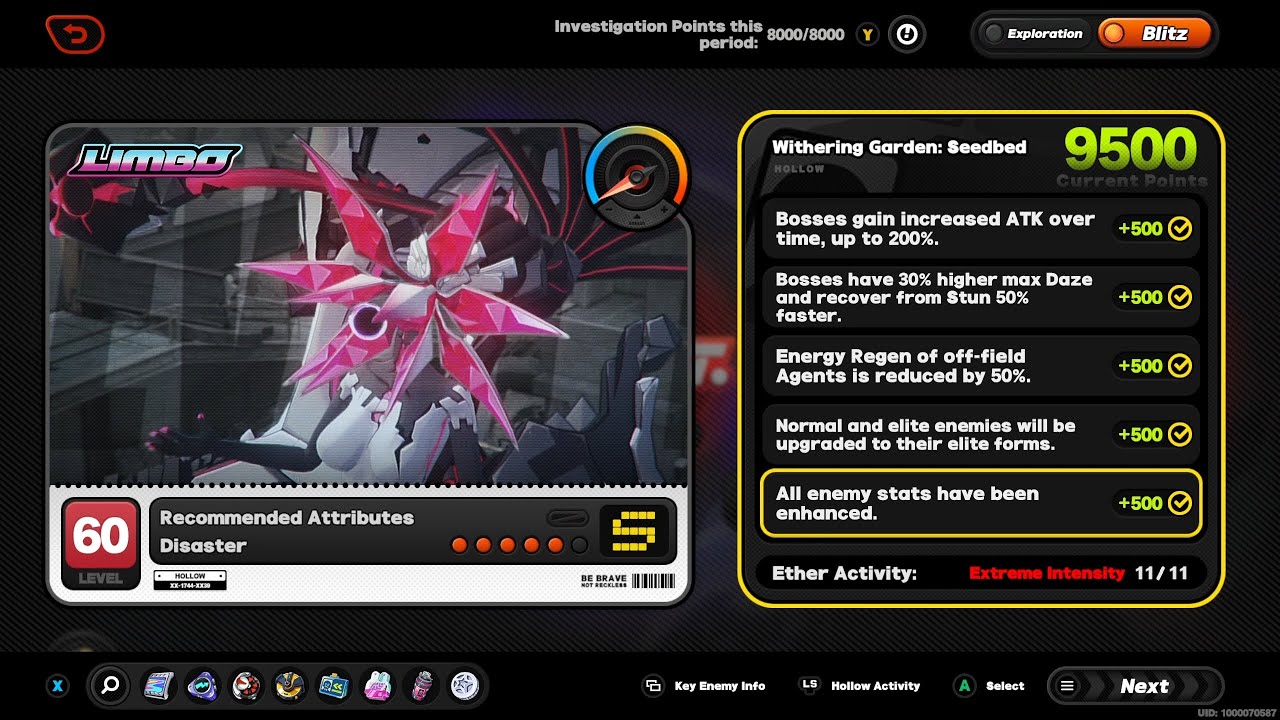Screen dimensions: 1280x720
Task: Select the film strip reward icon
Action: coord(159,686)
